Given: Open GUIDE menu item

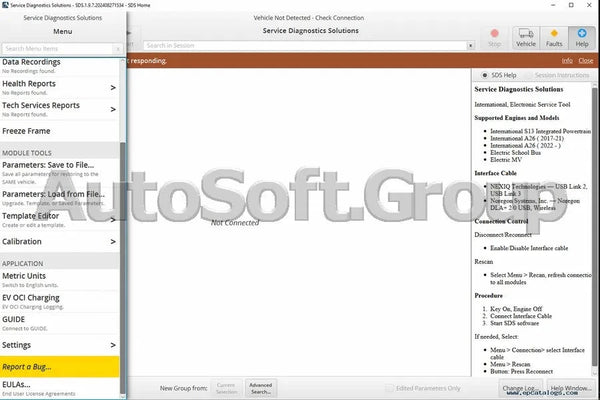Looking at the screenshot, I should click(60, 323).
